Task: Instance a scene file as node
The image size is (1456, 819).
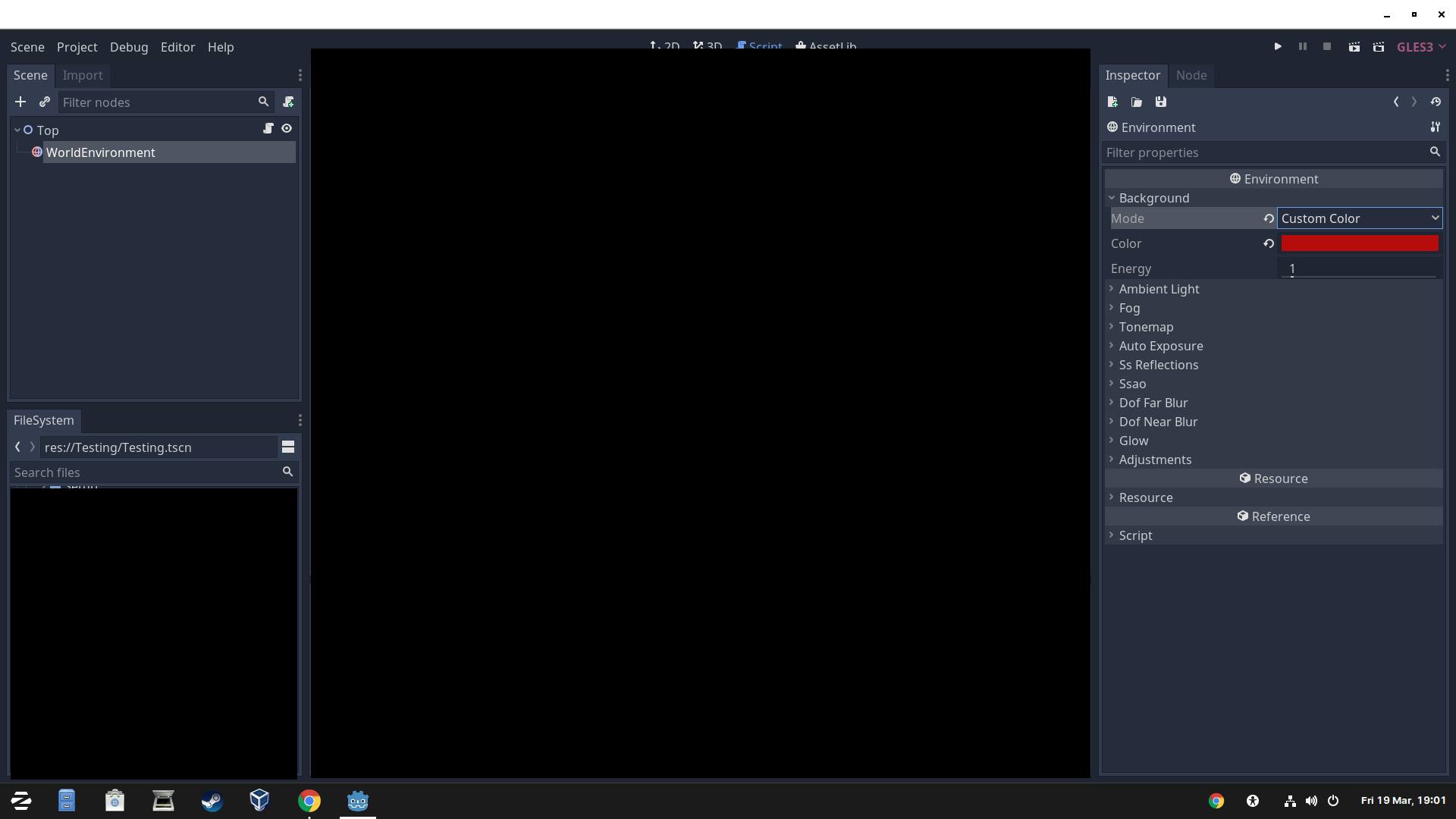Action: (45, 102)
